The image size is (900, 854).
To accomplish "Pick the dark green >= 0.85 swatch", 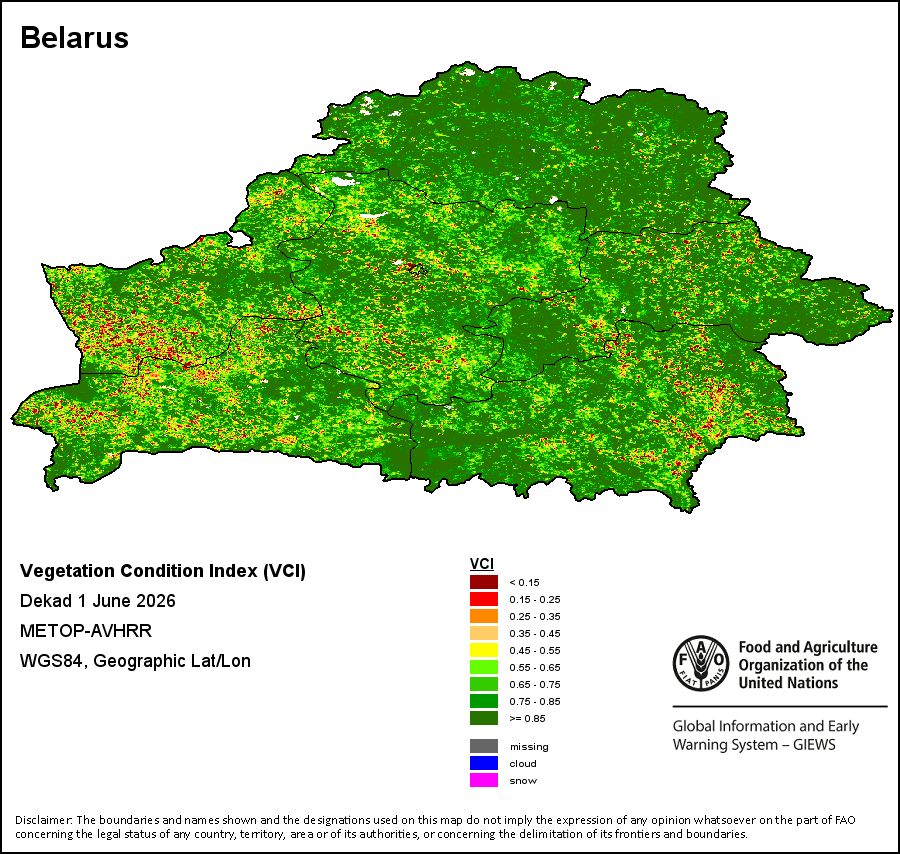I will point(484,718).
